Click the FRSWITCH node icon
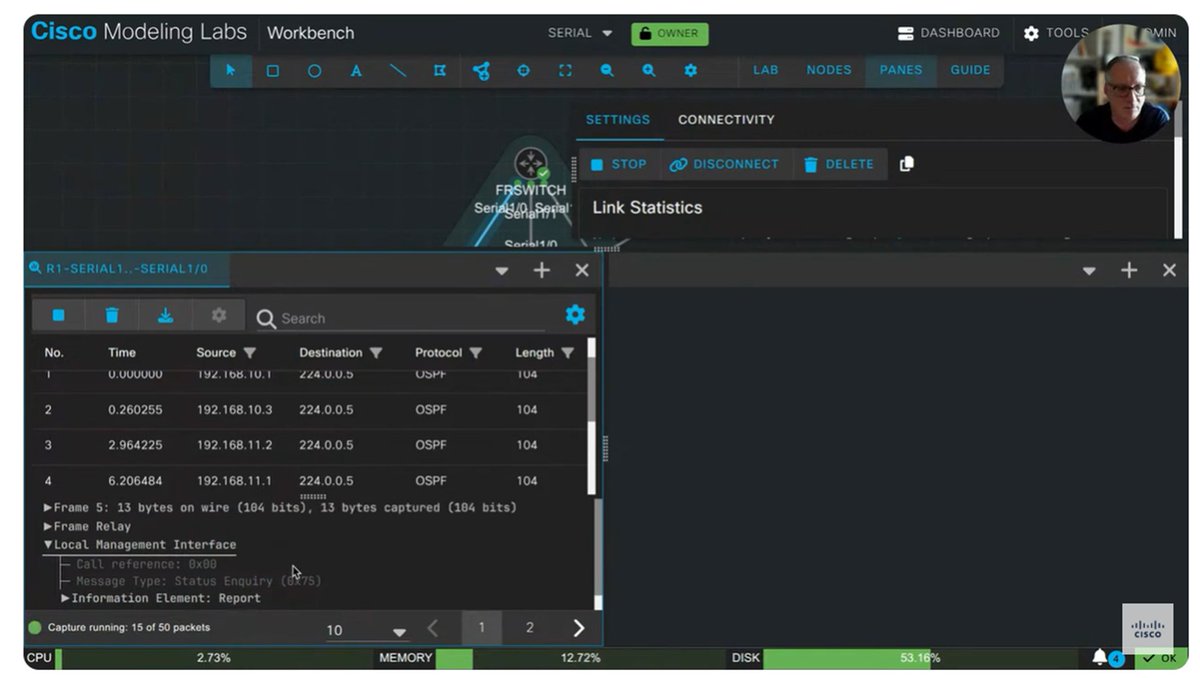1200x678 pixels. 530,164
